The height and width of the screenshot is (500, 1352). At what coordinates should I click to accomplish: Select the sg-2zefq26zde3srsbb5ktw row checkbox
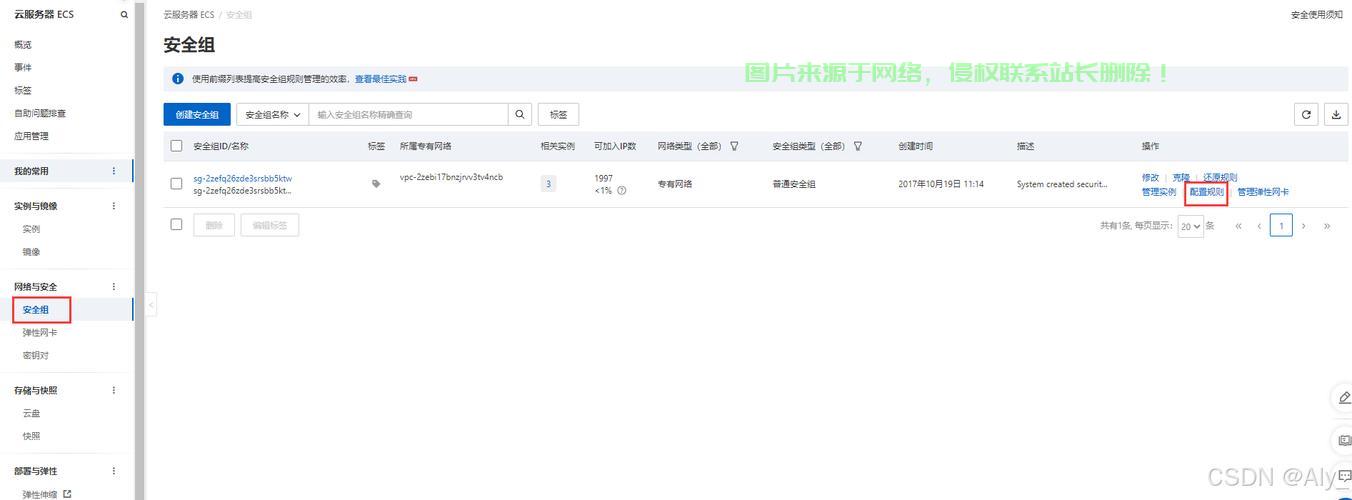177,184
